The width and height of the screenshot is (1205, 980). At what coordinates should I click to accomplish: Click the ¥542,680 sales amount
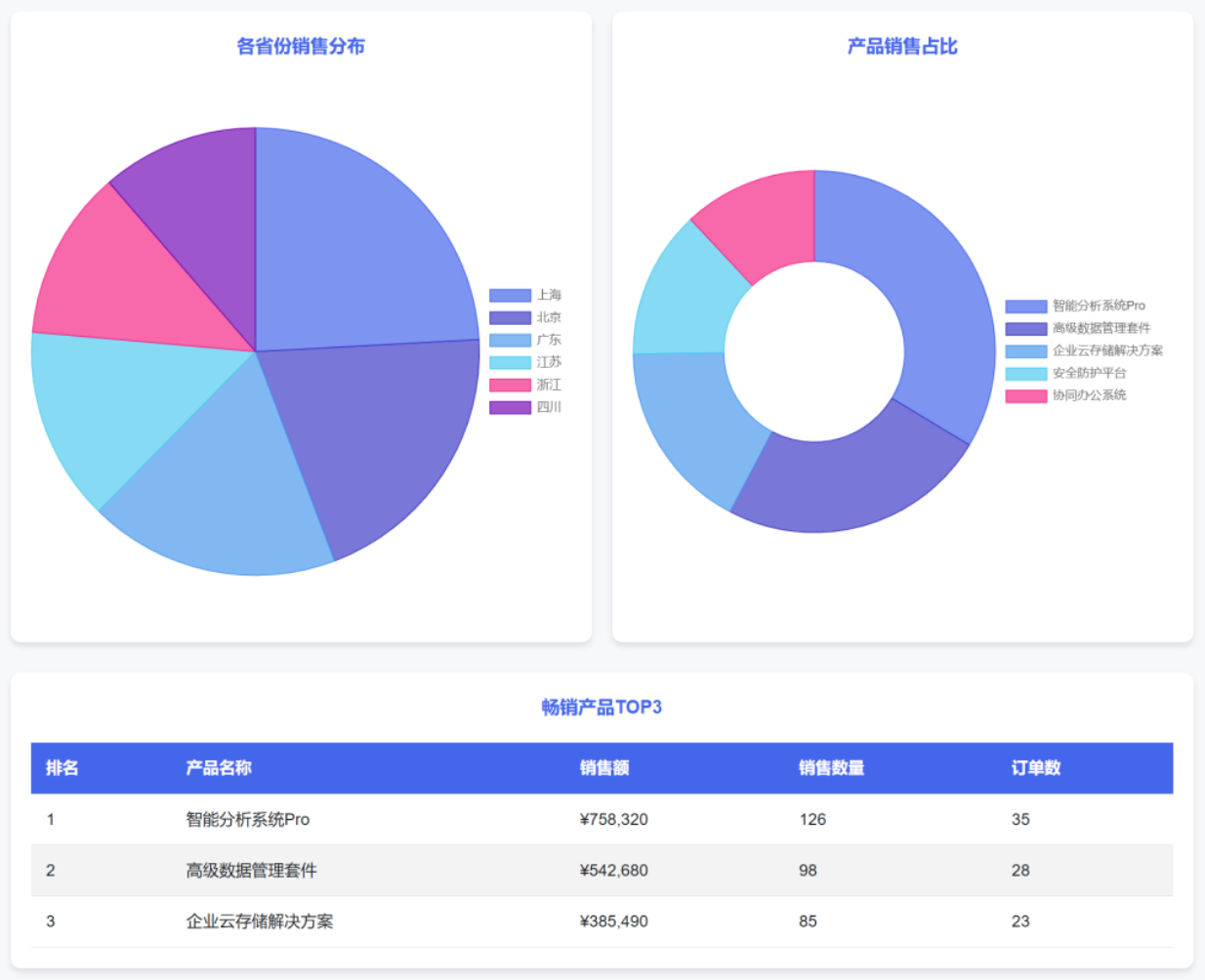614,871
